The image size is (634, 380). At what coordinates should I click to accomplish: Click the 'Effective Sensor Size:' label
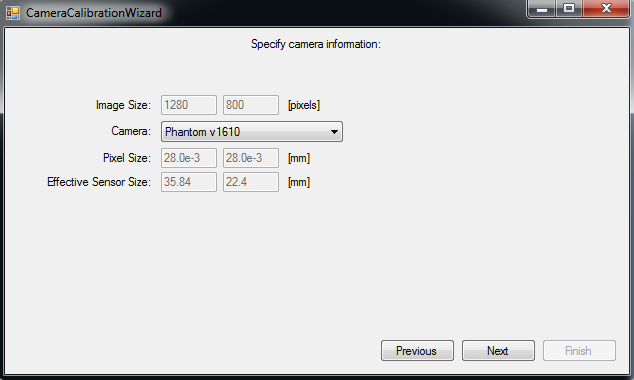click(99, 182)
